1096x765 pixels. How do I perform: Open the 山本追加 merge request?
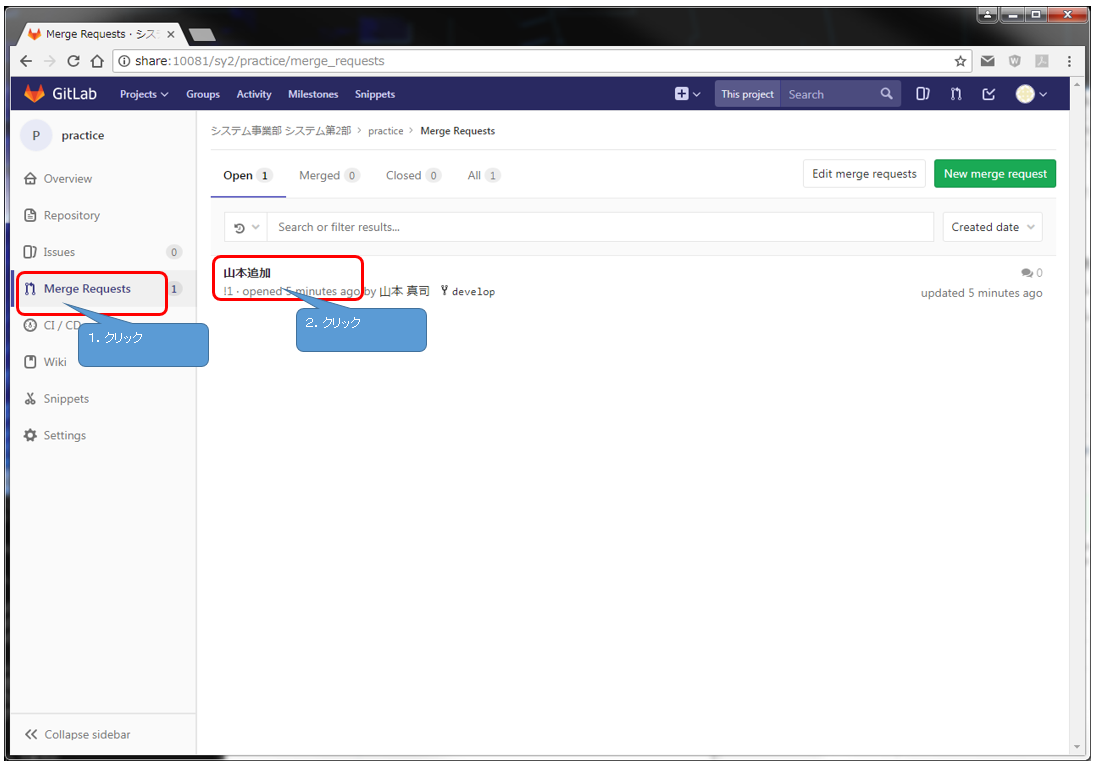coord(247,272)
